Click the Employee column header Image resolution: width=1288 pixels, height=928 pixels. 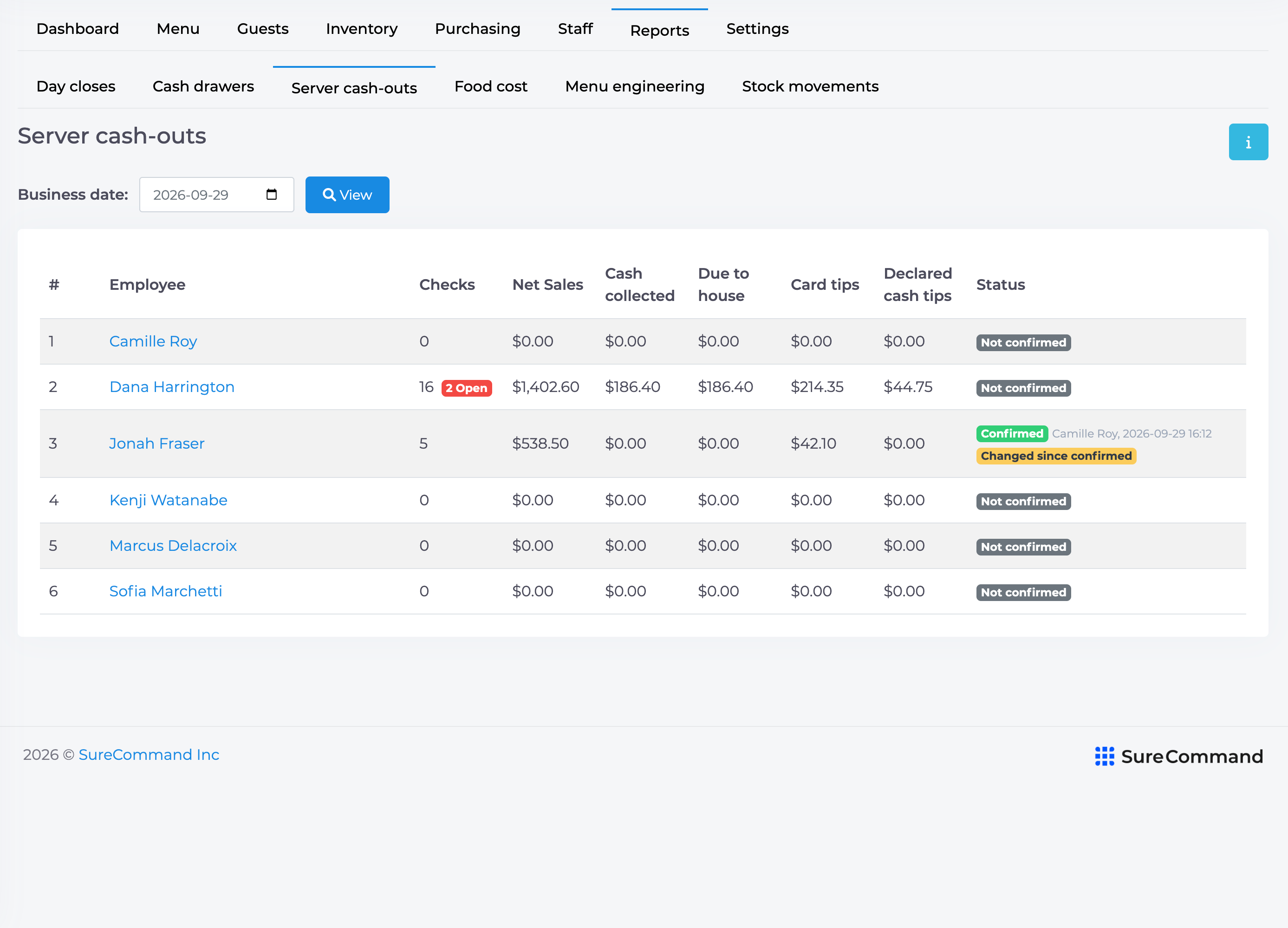tap(147, 285)
